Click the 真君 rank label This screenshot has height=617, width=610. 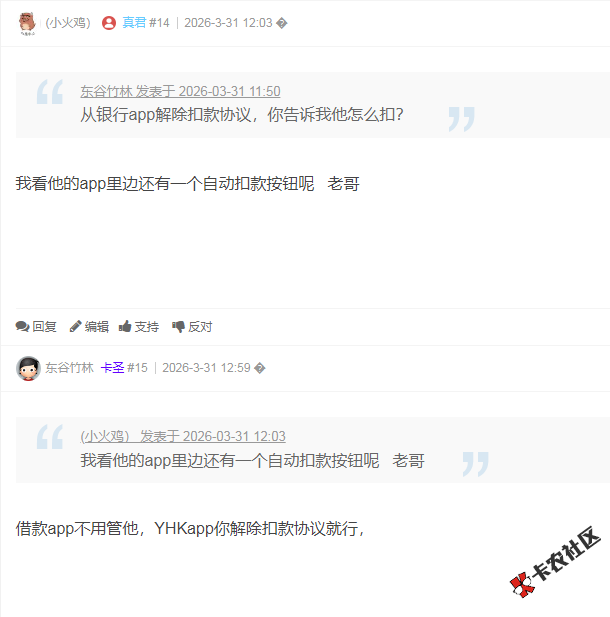pyautogui.click(x=134, y=22)
